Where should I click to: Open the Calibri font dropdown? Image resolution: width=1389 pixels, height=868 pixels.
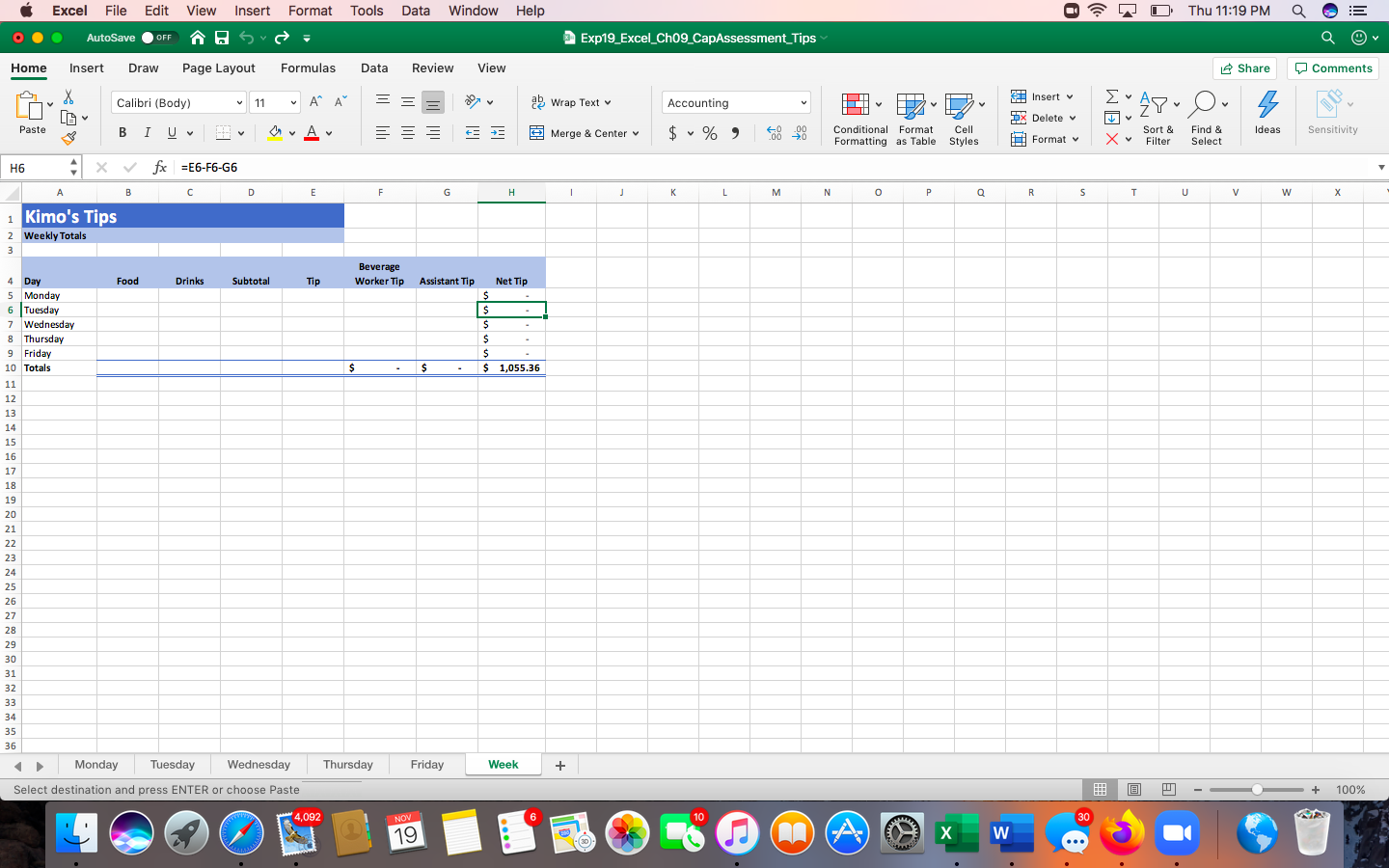point(238,102)
